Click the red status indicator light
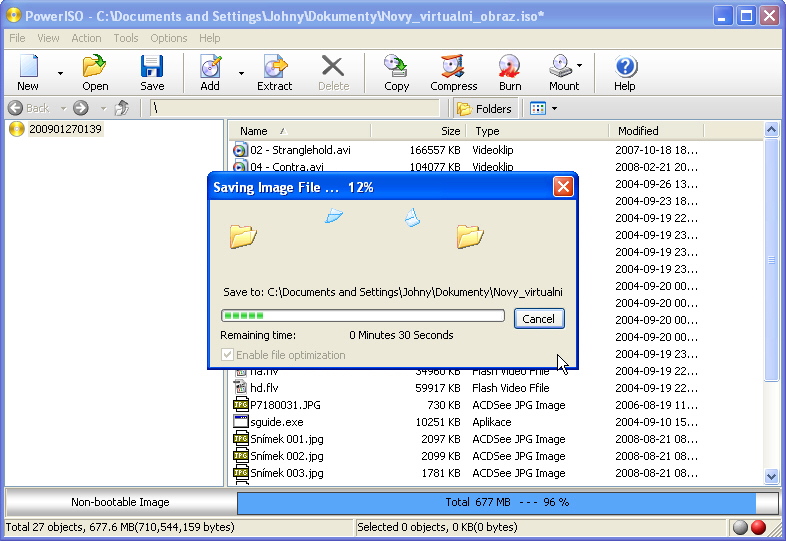 (x=759, y=527)
